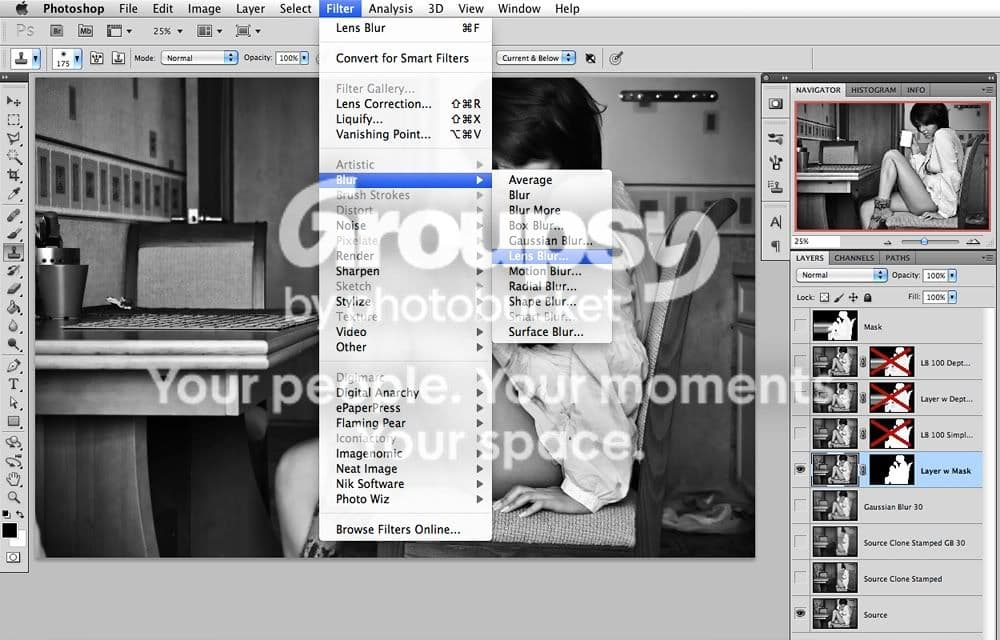
Task: Select the 3D Rotate tool
Action: tap(13, 443)
